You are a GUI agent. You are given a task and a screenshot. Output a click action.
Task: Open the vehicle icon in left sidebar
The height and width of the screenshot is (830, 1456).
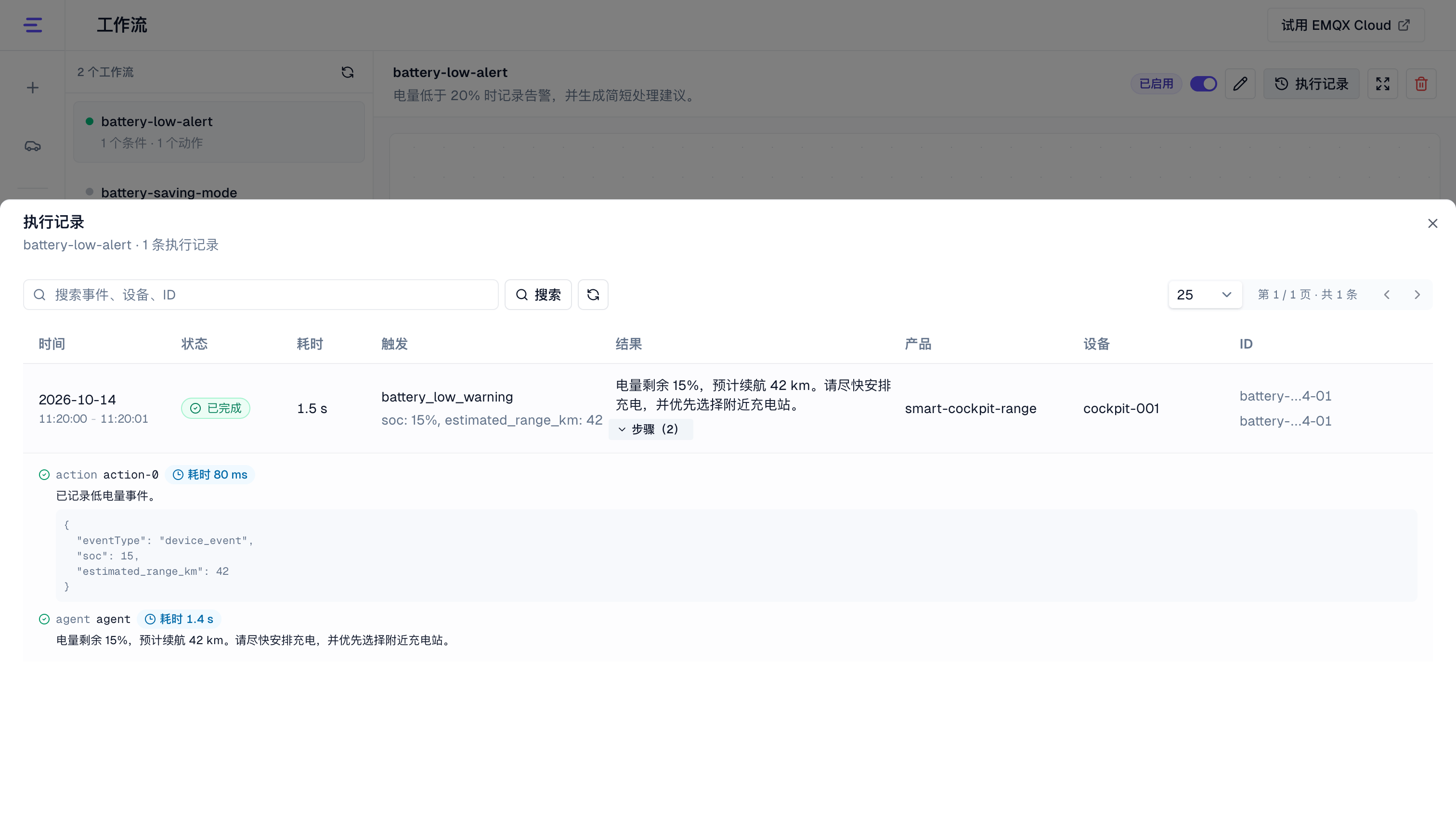(x=32, y=146)
